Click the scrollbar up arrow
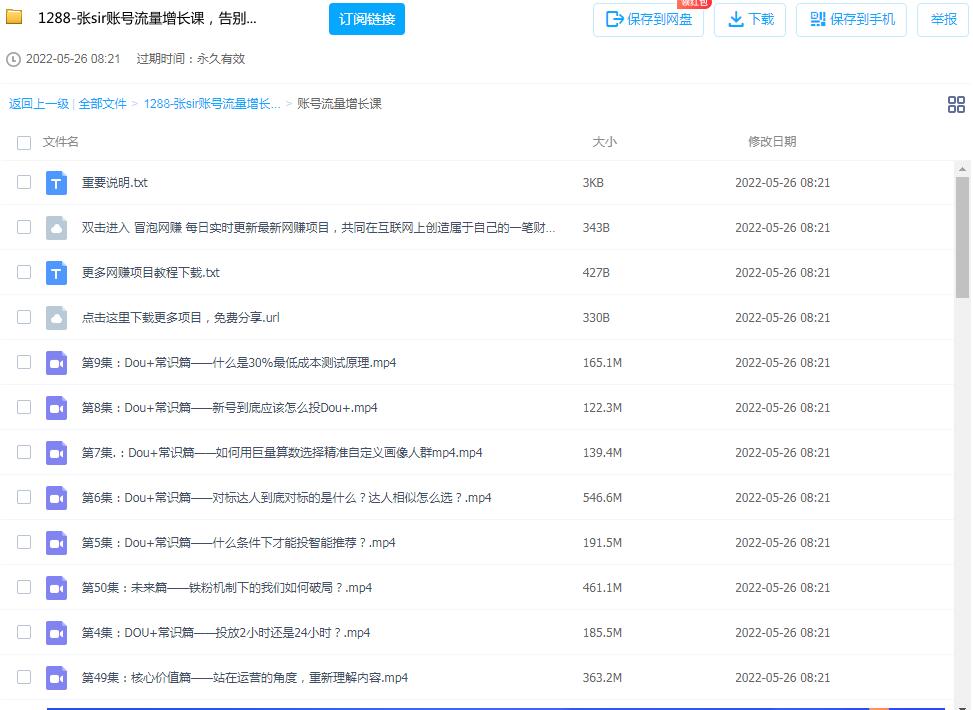The width and height of the screenshot is (973, 710). click(962, 169)
